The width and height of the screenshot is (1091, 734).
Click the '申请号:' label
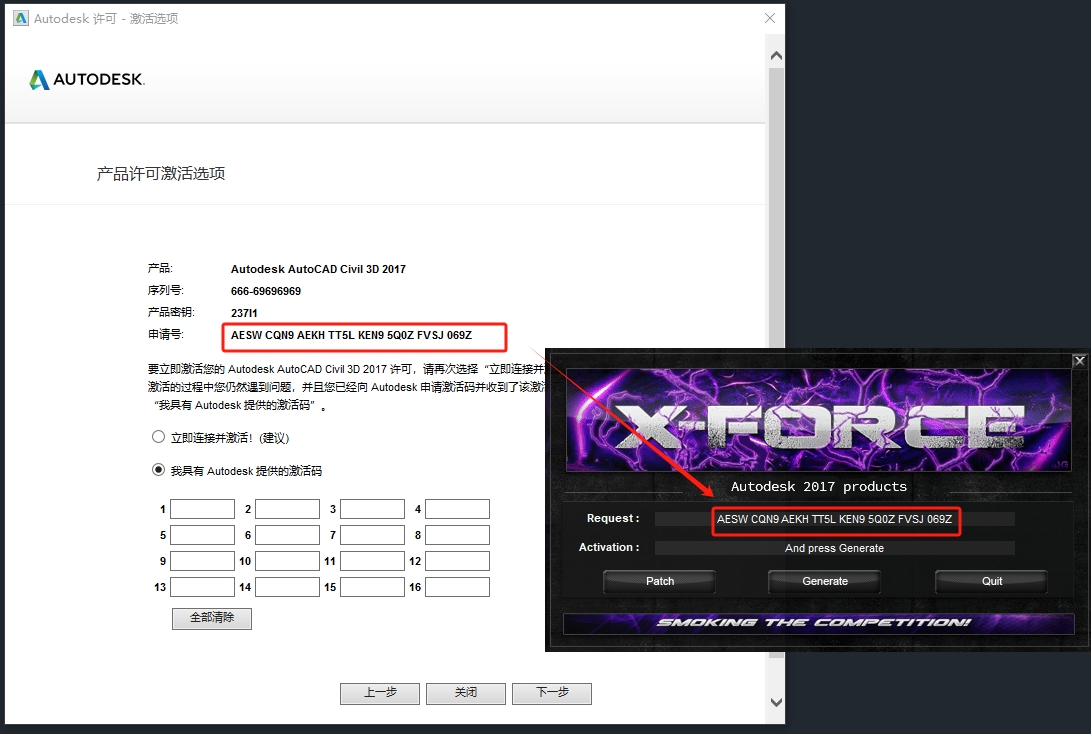click(x=166, y=335)
